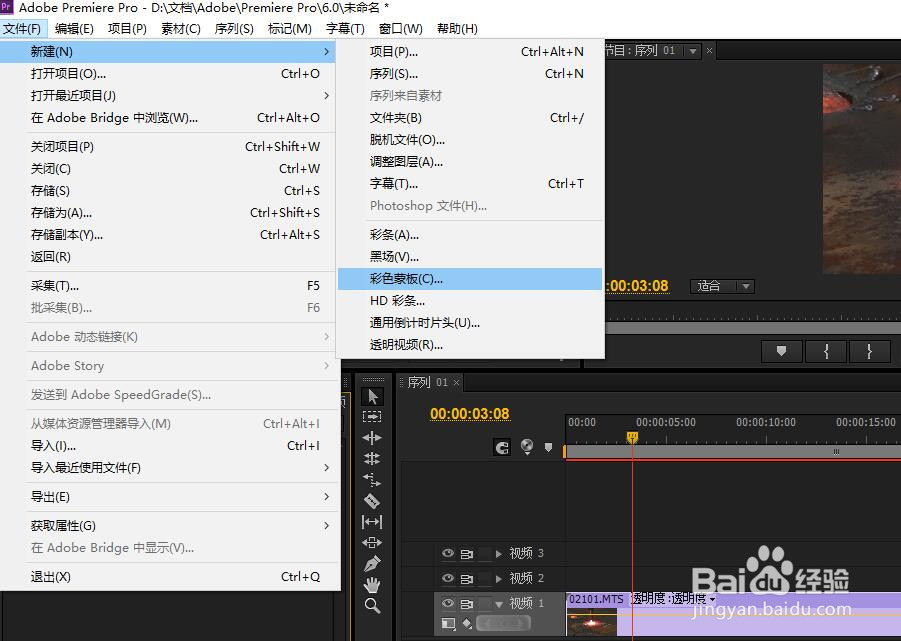This screenshot has width=901, height=641.
Task: Expand 获取属性(G) submenu
Action: [x=170, y=526]
